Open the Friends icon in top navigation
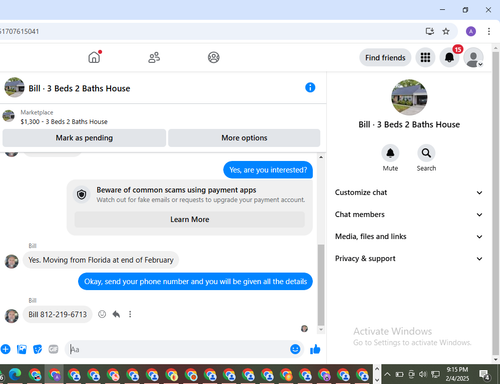 coord(154,57)
